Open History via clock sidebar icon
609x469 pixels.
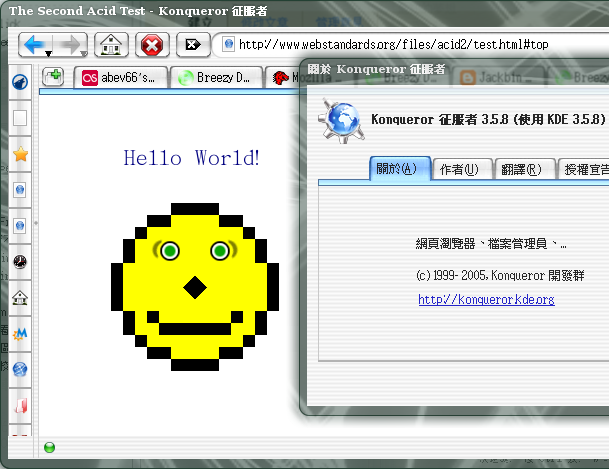pyautogui.click(x=20, y=262)
